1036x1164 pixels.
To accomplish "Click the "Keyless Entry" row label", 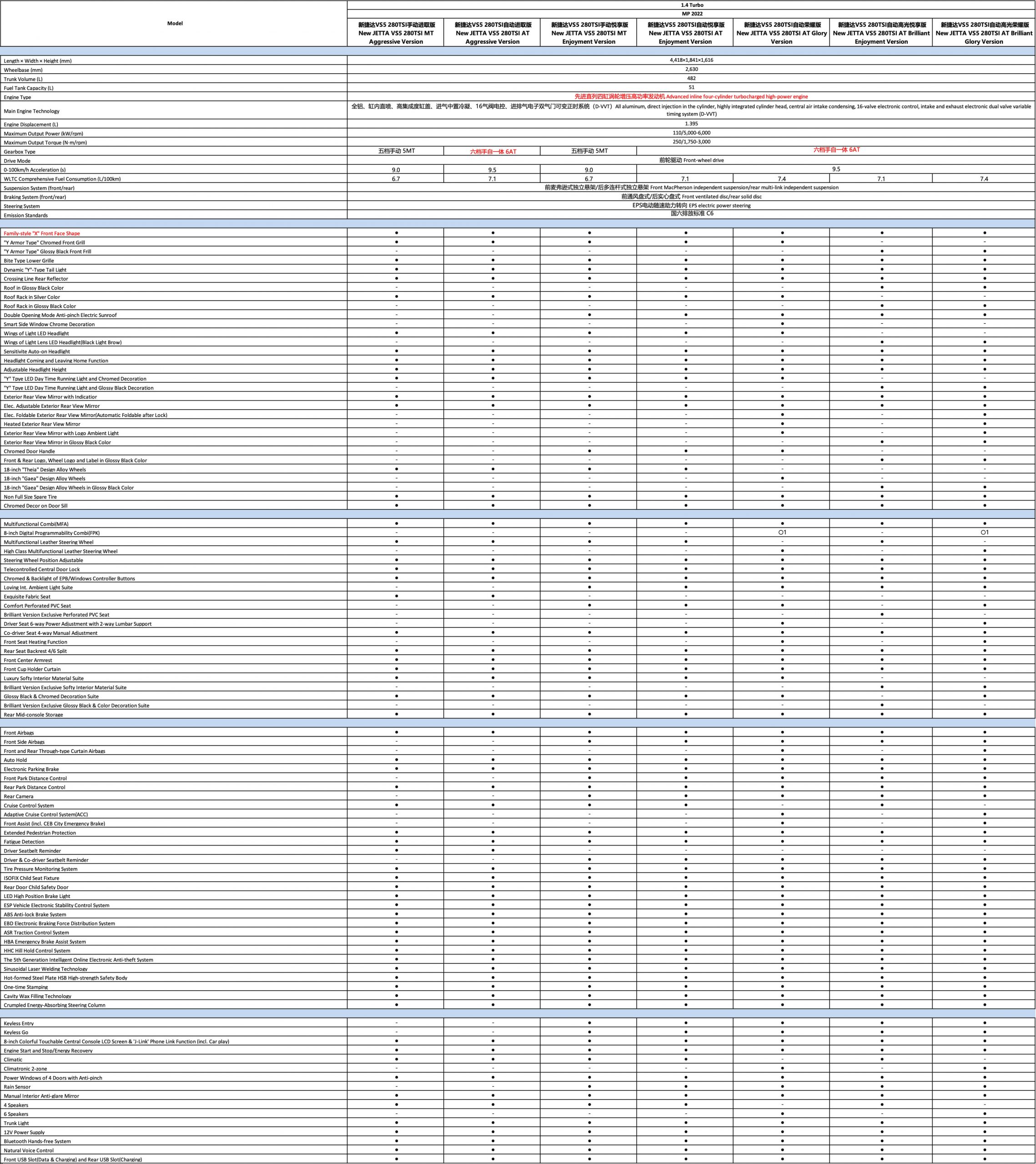I will [19, 1024].
